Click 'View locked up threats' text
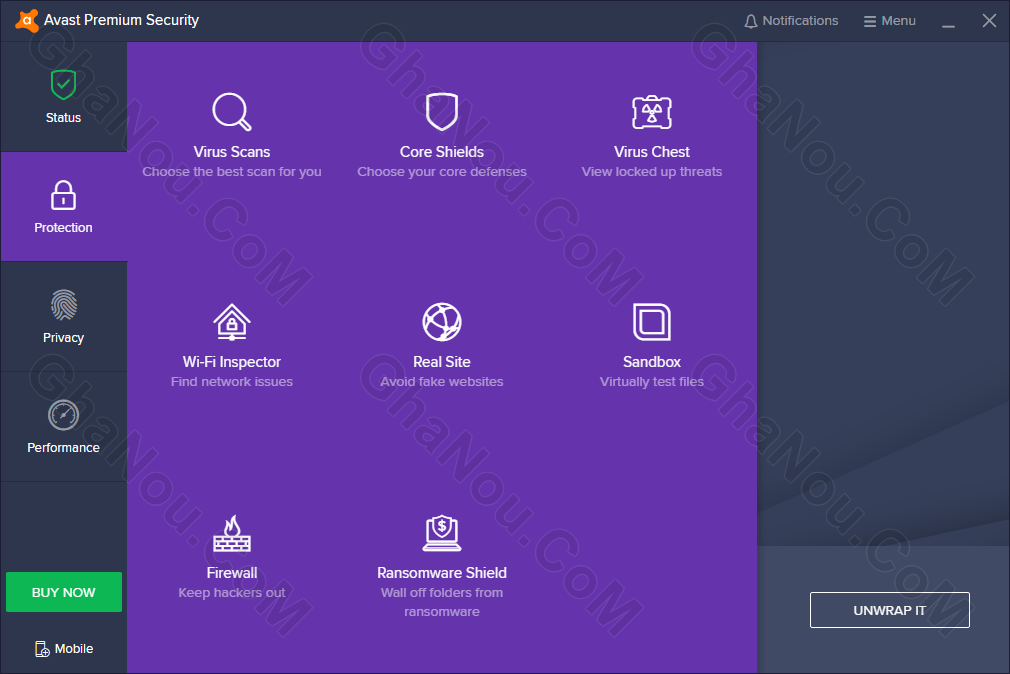This screenshot has width=1010, height=674. [x=652, y=172]
